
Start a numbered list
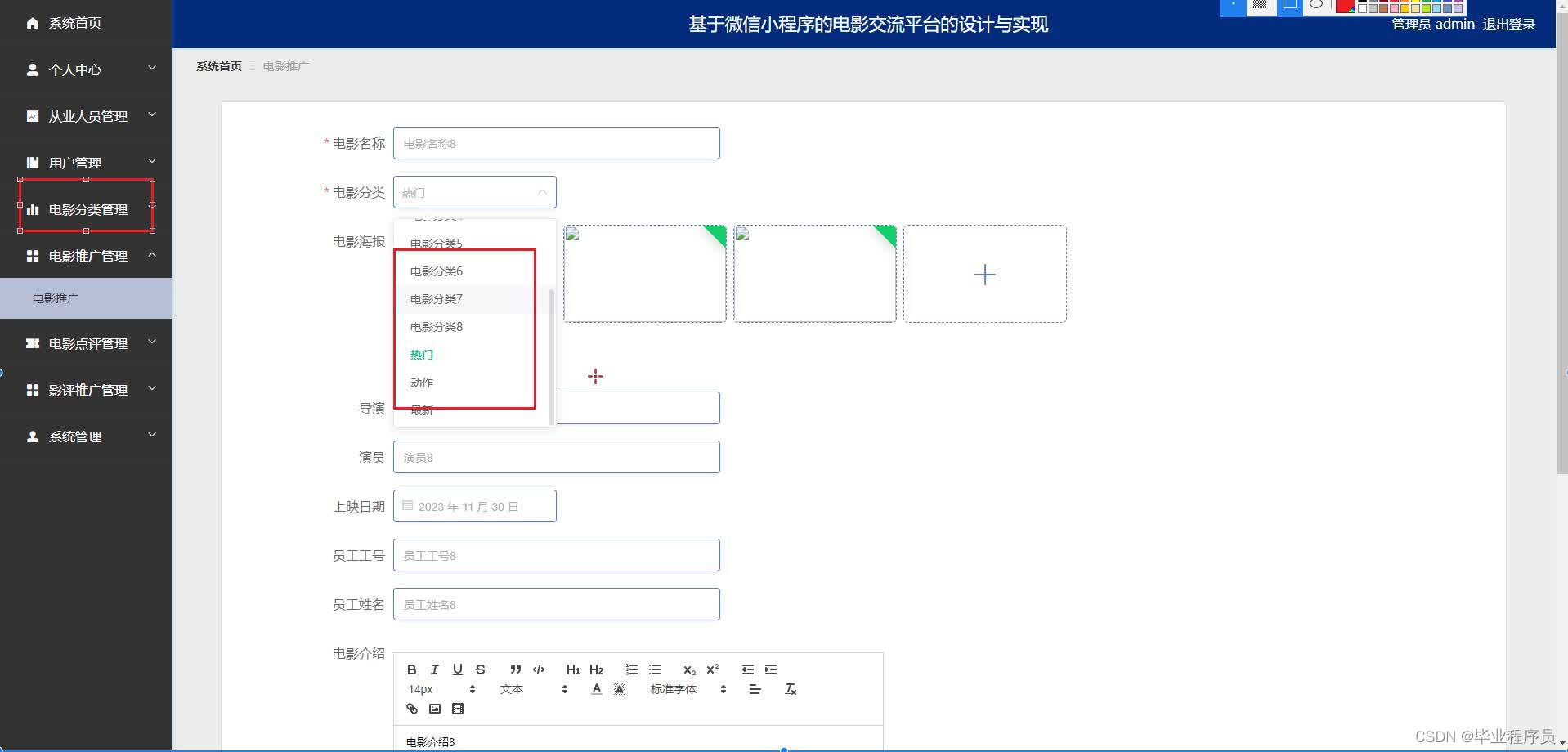(x=632, y=669)
